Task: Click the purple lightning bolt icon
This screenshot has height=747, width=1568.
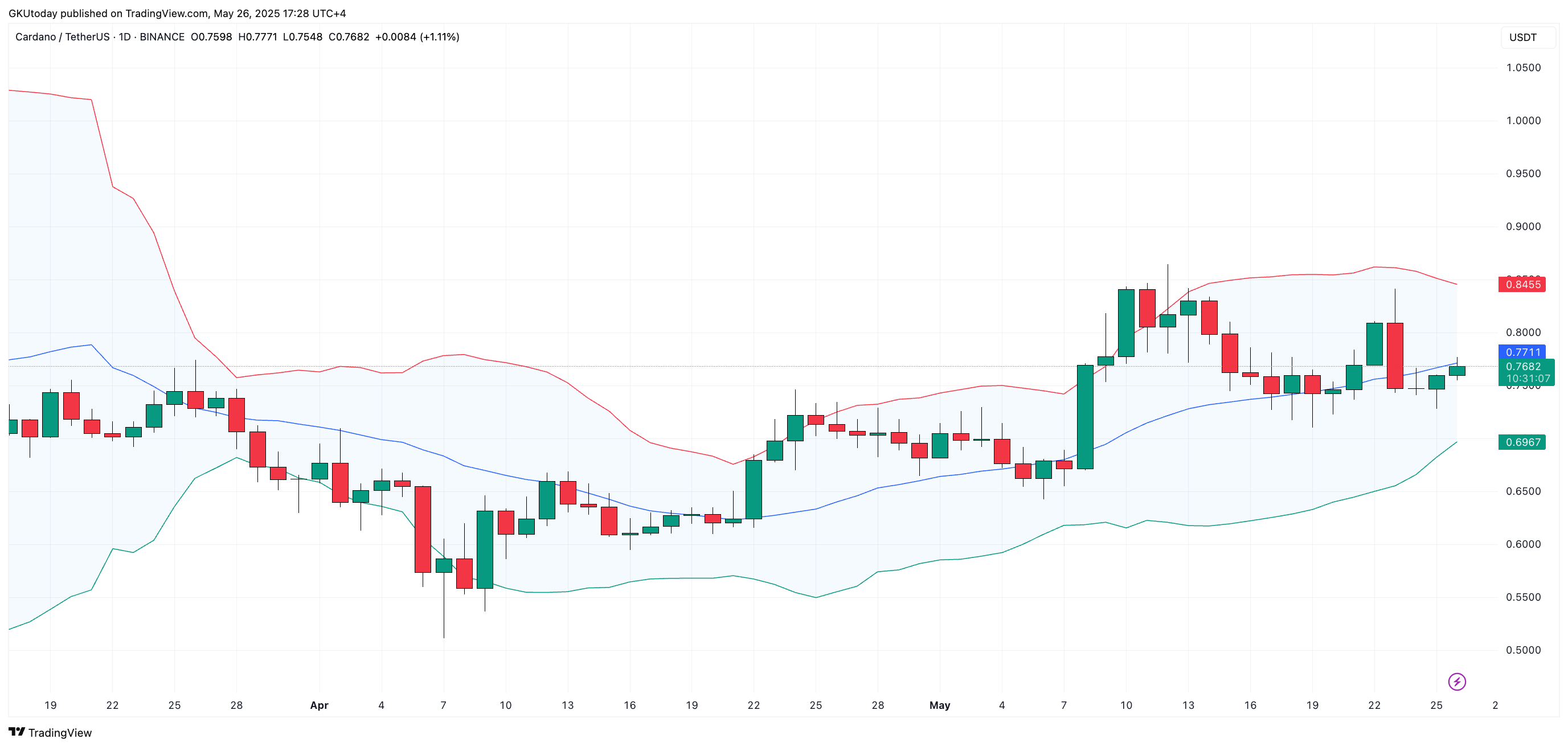Action: [x=1456, y=682]
